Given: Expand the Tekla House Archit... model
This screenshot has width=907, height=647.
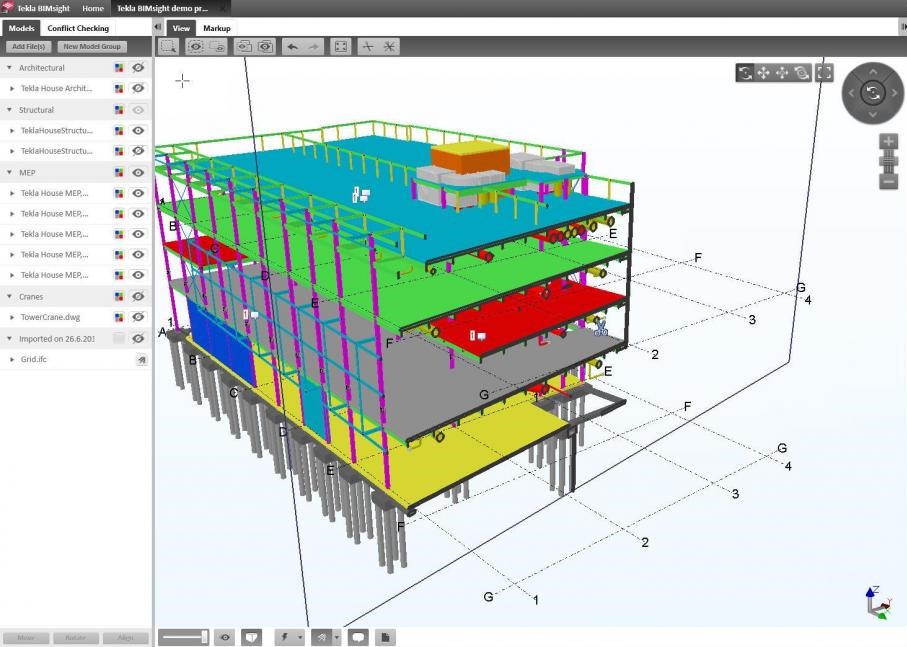Looking at the screenshot, I should (x=12, y=88).
